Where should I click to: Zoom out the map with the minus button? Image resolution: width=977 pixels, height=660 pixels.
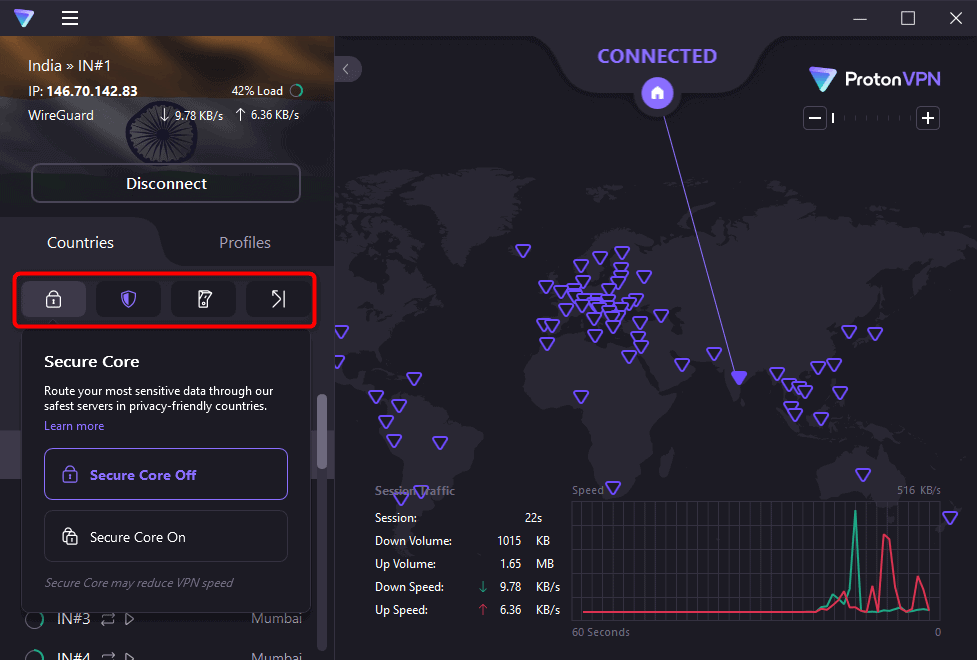coord(815,119)
